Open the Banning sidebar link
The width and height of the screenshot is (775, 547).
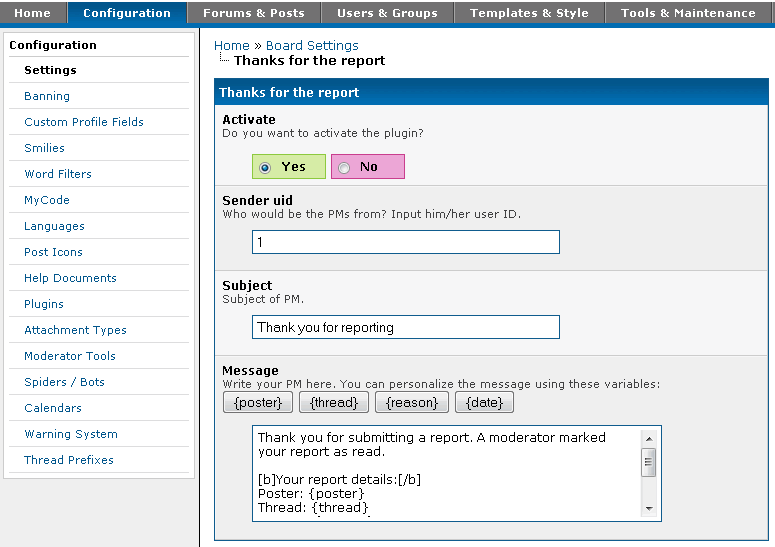[x=47, y=96]
